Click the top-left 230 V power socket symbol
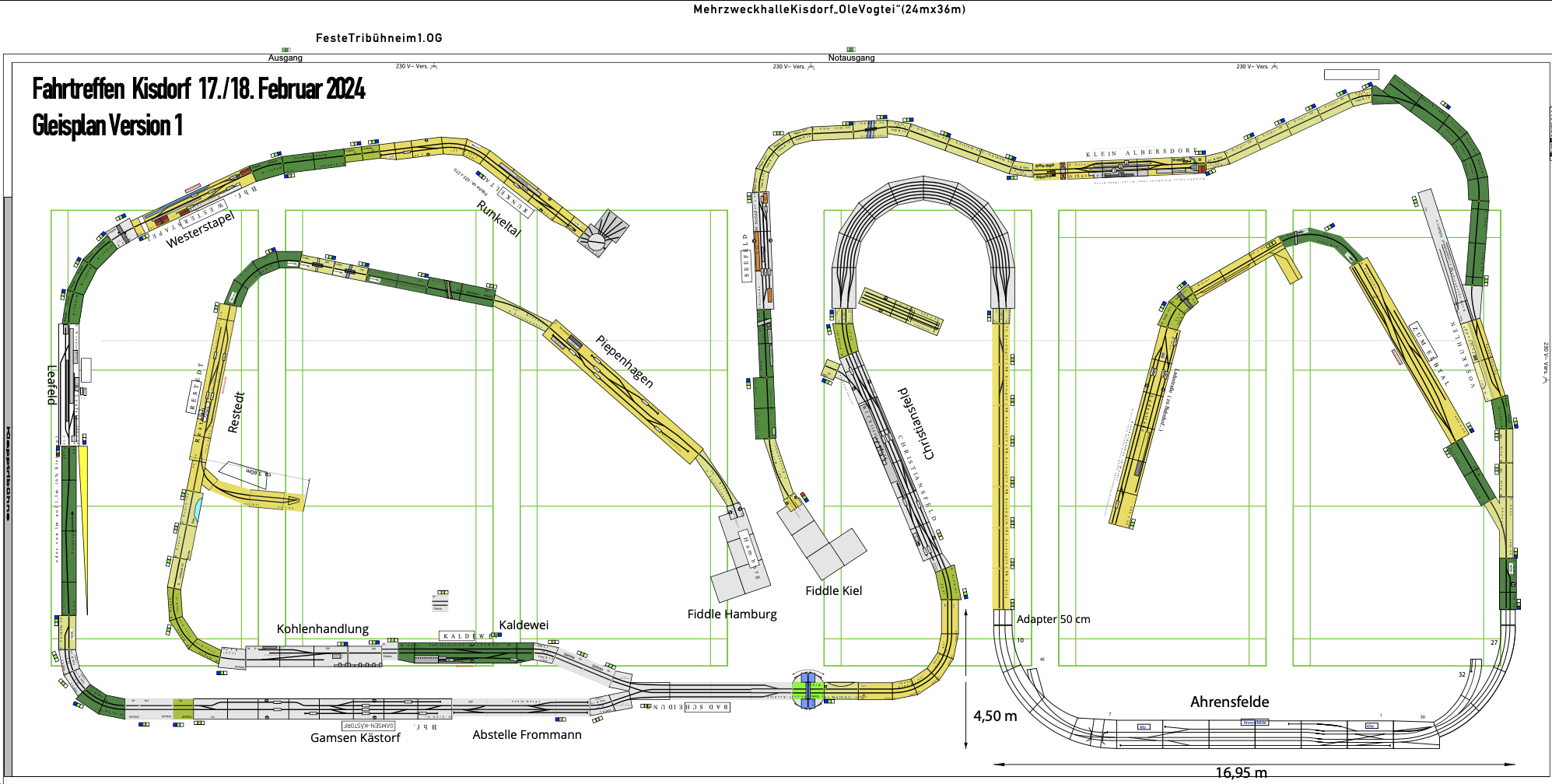This screenshot has height=784, width=1552. tap(433, 67)
